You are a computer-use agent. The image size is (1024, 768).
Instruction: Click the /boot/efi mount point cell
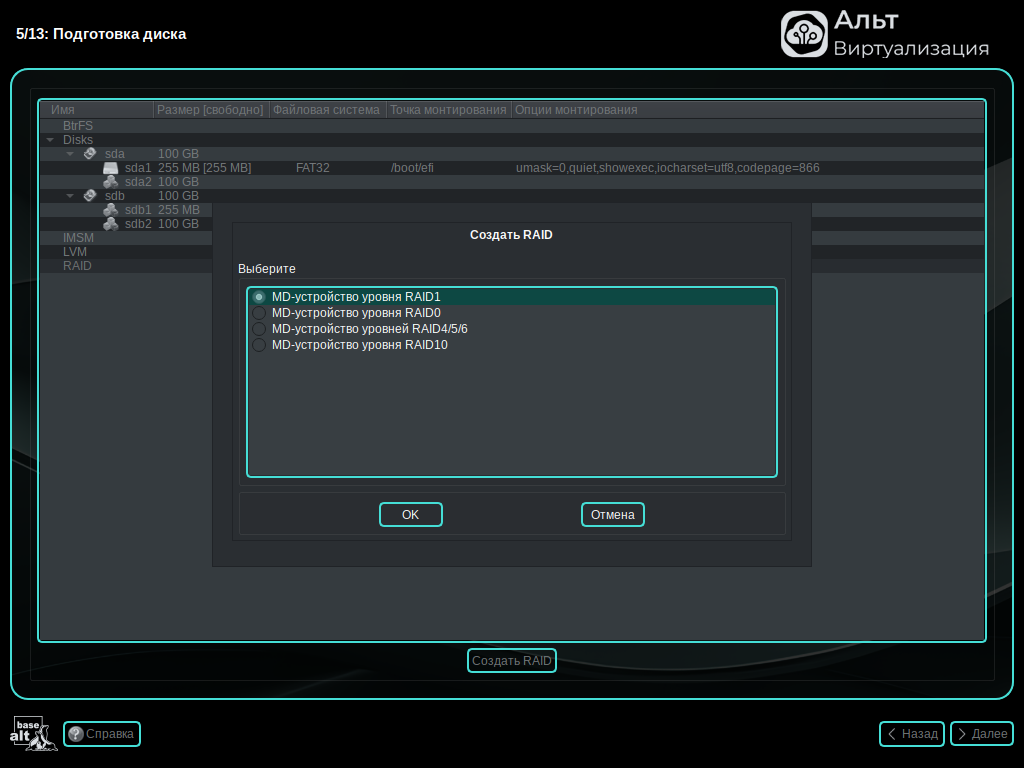click(x=412, y=168)
